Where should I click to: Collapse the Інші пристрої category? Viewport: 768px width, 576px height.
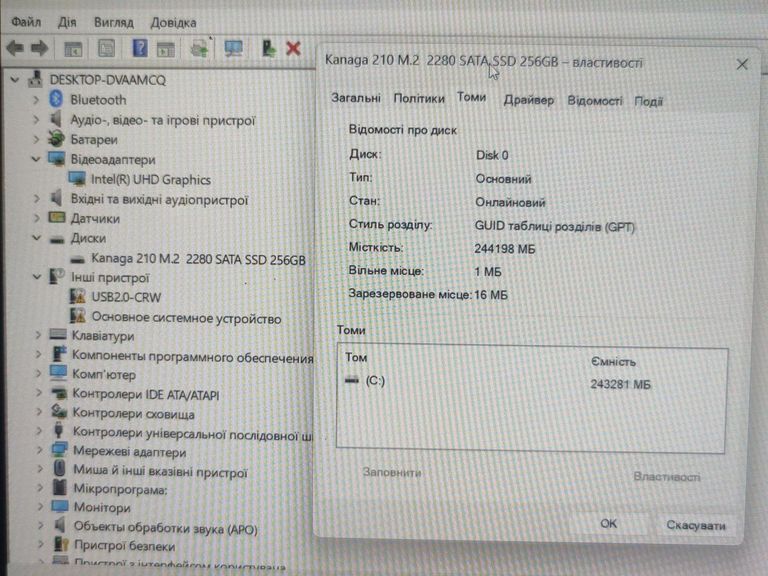tap(37, 277)
